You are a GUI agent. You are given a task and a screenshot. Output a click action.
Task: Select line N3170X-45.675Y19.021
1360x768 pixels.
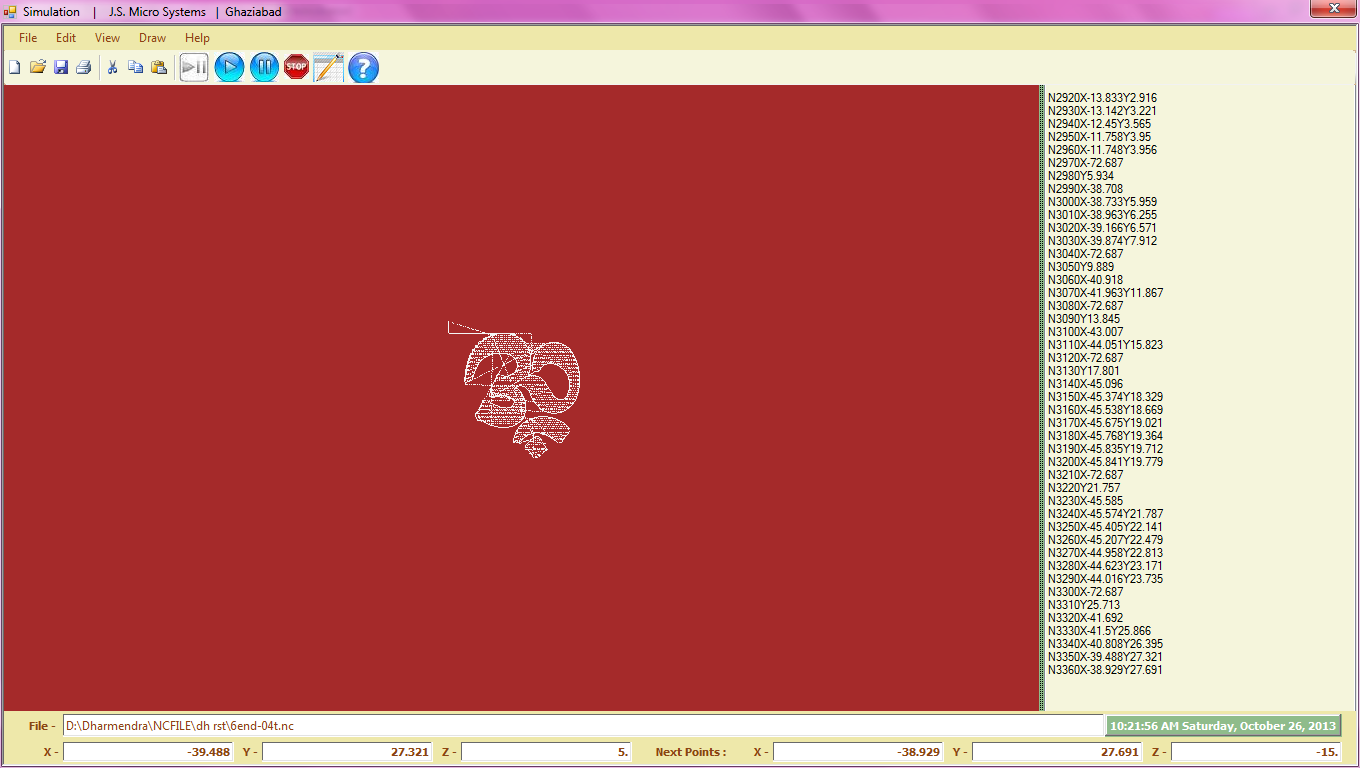tap(1105, 422)
